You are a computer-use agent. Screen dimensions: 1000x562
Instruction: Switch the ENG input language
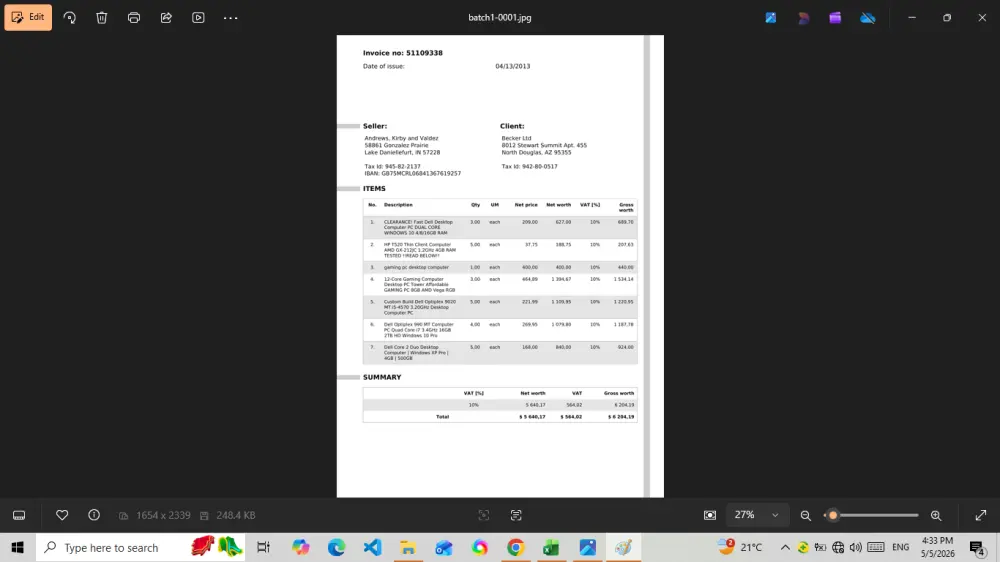pos(901,547)
